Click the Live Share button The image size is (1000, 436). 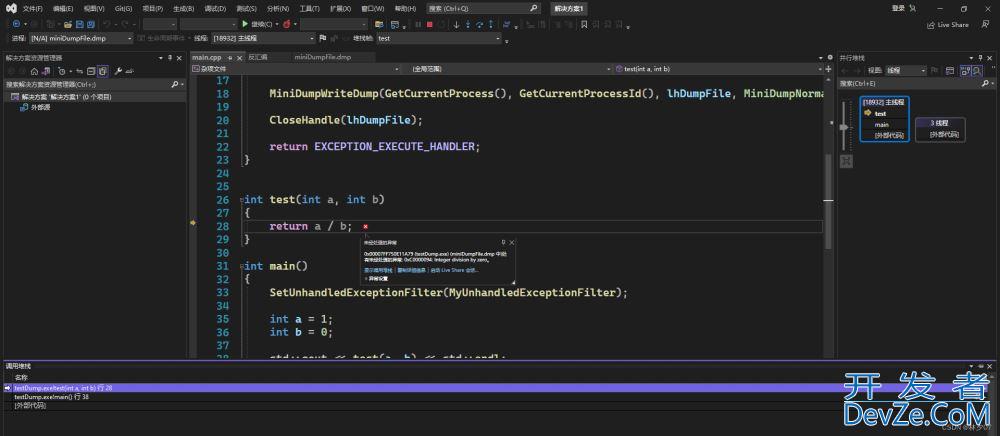tap(948, 25)
